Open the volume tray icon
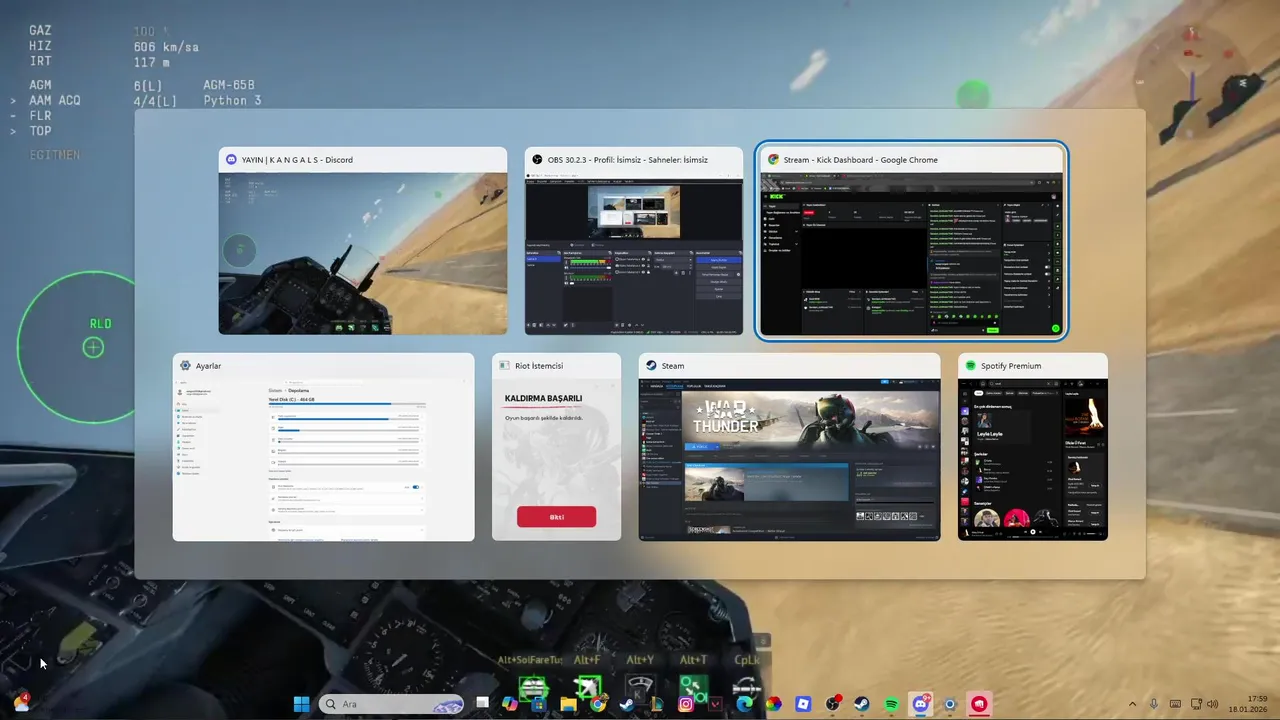The width and height of the screenshot is (1280, 720). pyautogui.click(x=1213, y=704)
